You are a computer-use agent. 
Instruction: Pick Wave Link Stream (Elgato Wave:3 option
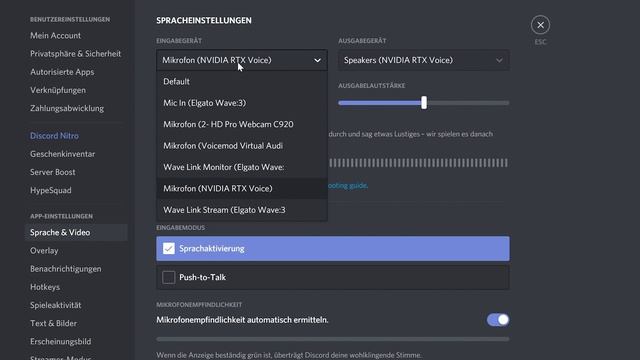(x=242, y=210)
